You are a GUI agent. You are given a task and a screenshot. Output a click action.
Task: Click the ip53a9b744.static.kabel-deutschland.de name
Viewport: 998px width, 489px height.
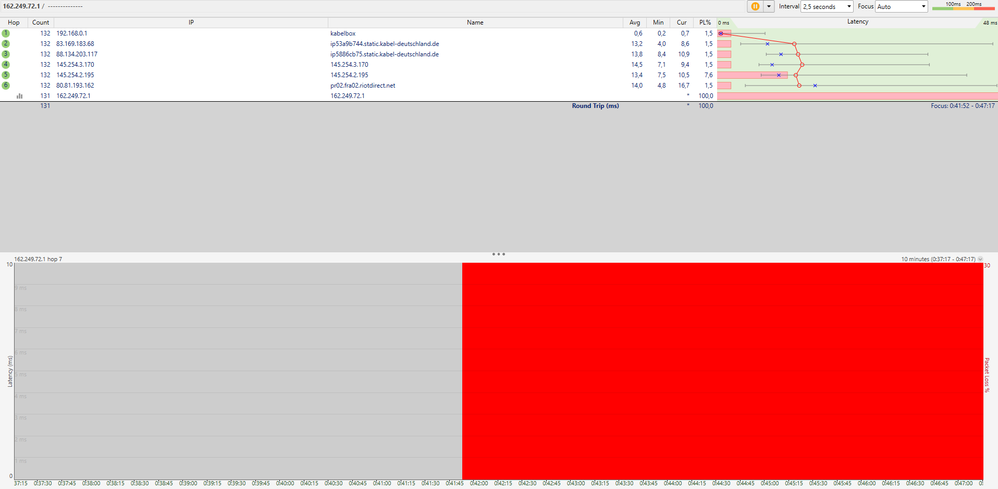[x=385, y=43]
